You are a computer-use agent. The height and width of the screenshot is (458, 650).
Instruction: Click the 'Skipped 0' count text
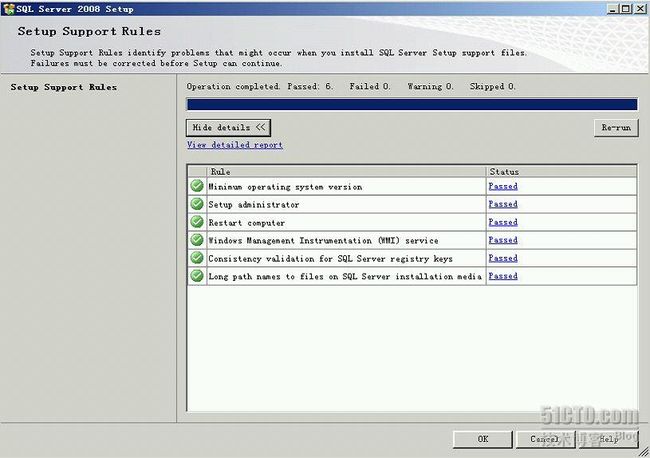tap(492, 86)
